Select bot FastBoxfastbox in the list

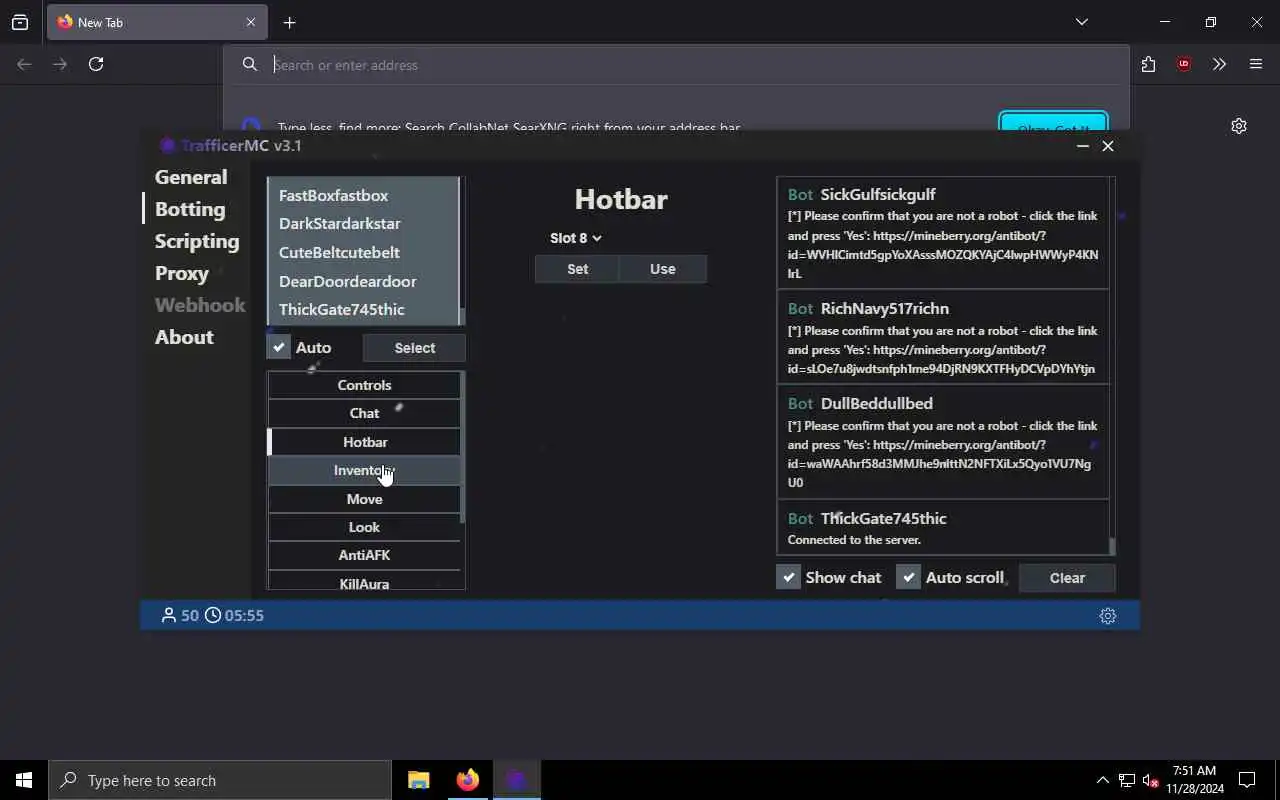[x=363, y=195]
